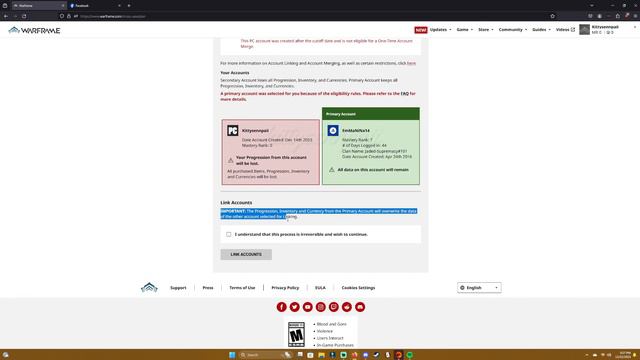Screen dimensions: 640x360
Task: Open the green Spotify taskbar icon
Action: 409,355
